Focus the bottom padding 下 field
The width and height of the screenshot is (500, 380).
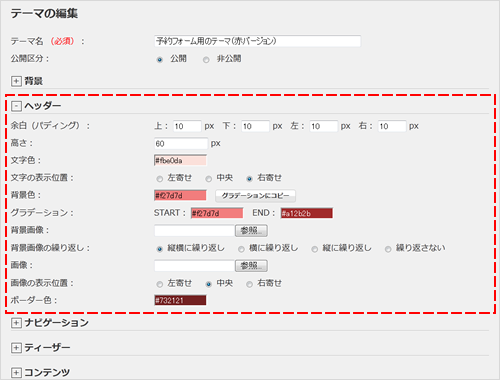(x=255, y=126)
